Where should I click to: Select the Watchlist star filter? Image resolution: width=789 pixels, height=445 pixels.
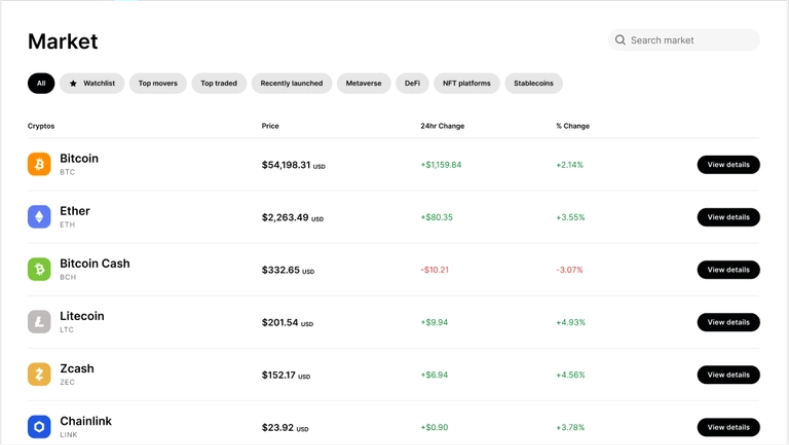[x=92, y=83]
